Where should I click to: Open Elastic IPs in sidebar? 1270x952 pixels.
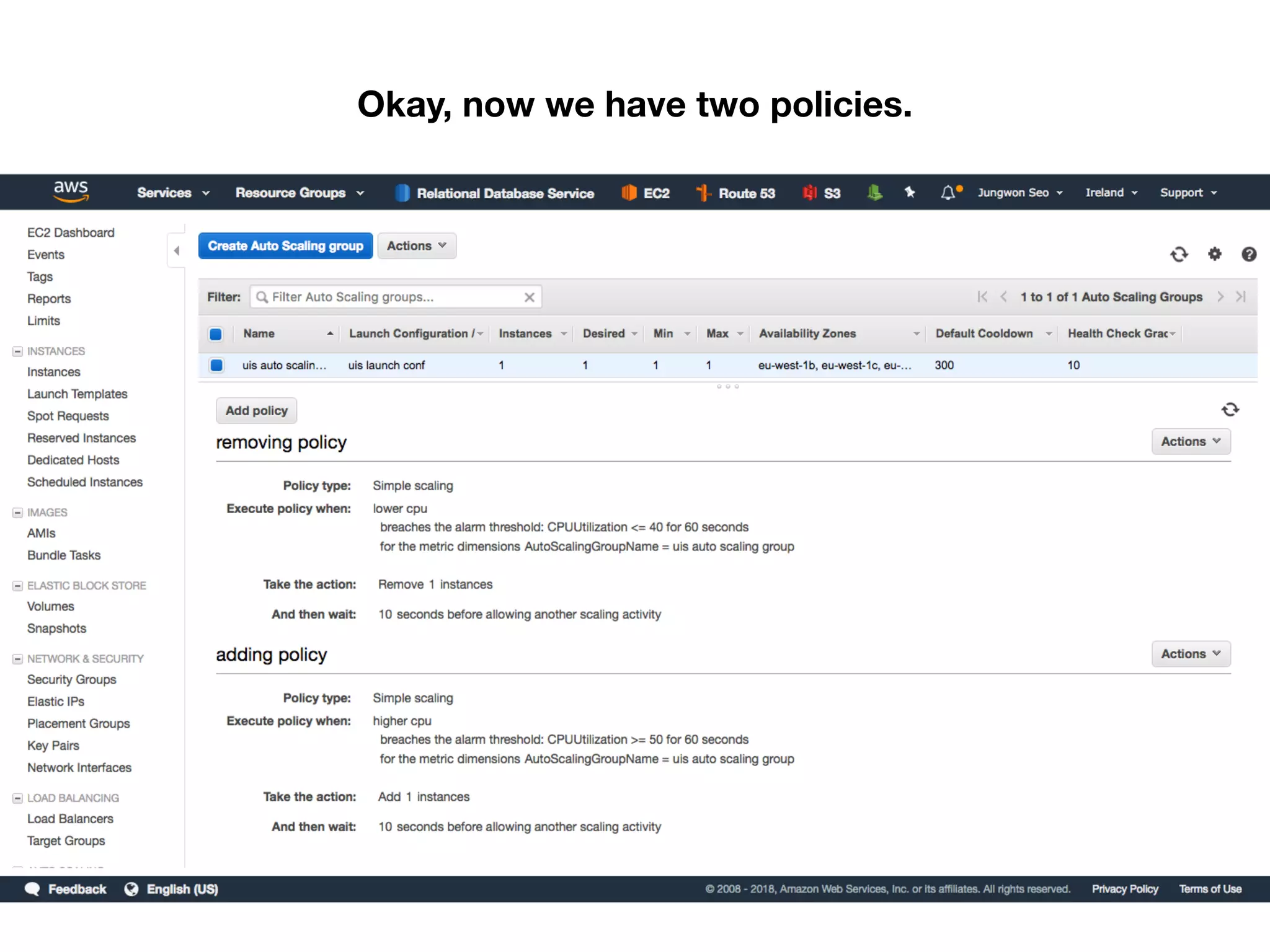tap(55, 702)
